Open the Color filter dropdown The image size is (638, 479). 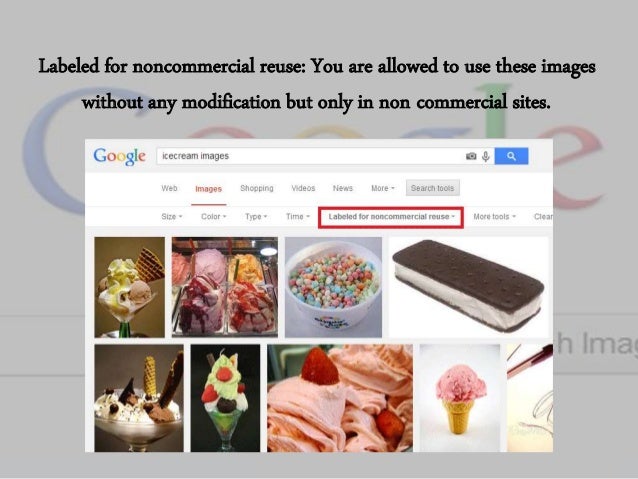pyautogui.click(x=214, y=217)
